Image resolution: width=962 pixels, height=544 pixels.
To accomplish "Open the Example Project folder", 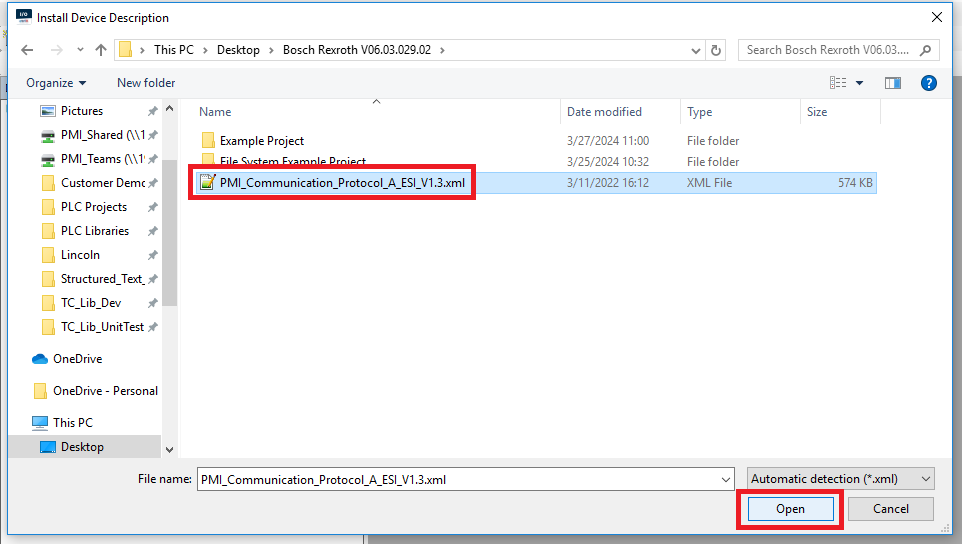I will pos(262,141).
